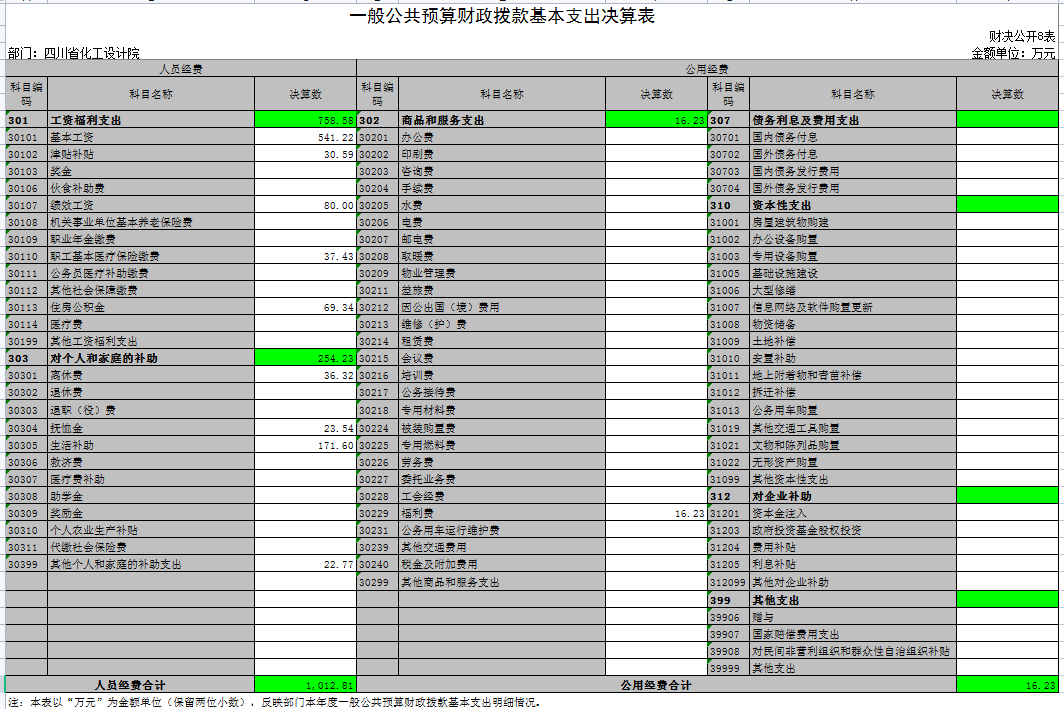Viewport: 1064px width, 709px height.
Task: Click the 机关事业单位基本养老保险费 cell
Action: pos(151,222)
